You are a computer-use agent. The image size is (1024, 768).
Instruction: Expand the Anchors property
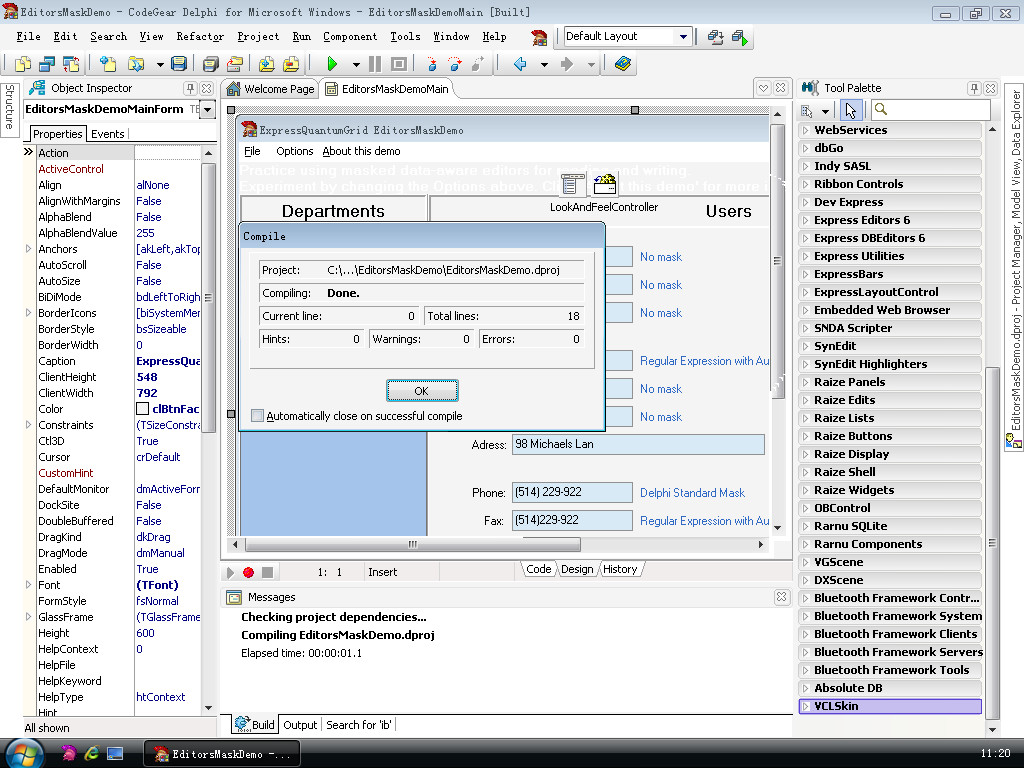coord(28,249)
